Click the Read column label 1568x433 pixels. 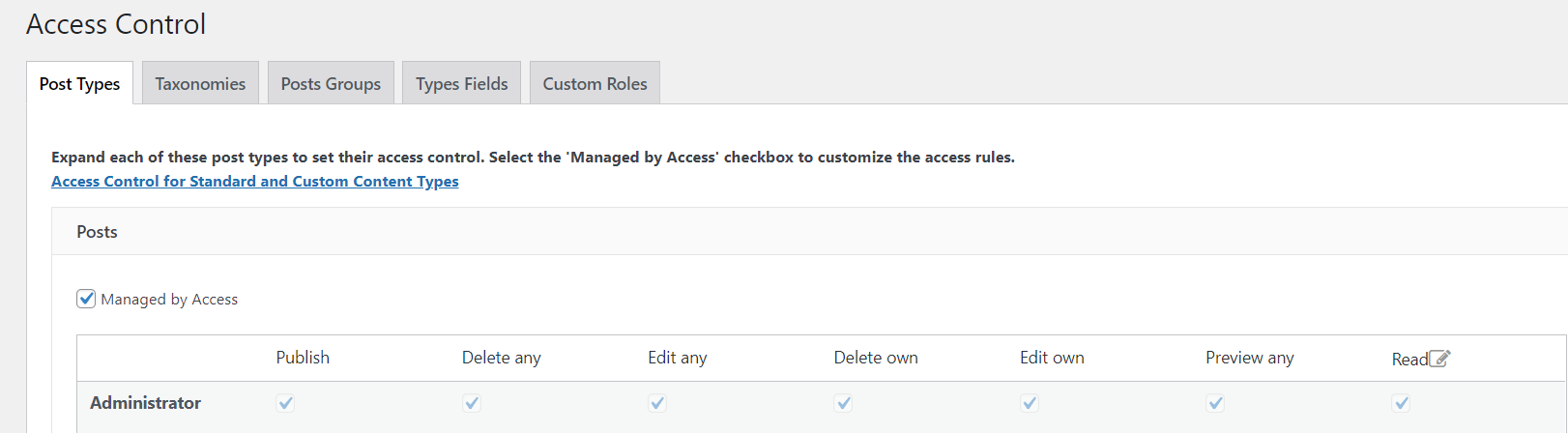[1408, 360]
